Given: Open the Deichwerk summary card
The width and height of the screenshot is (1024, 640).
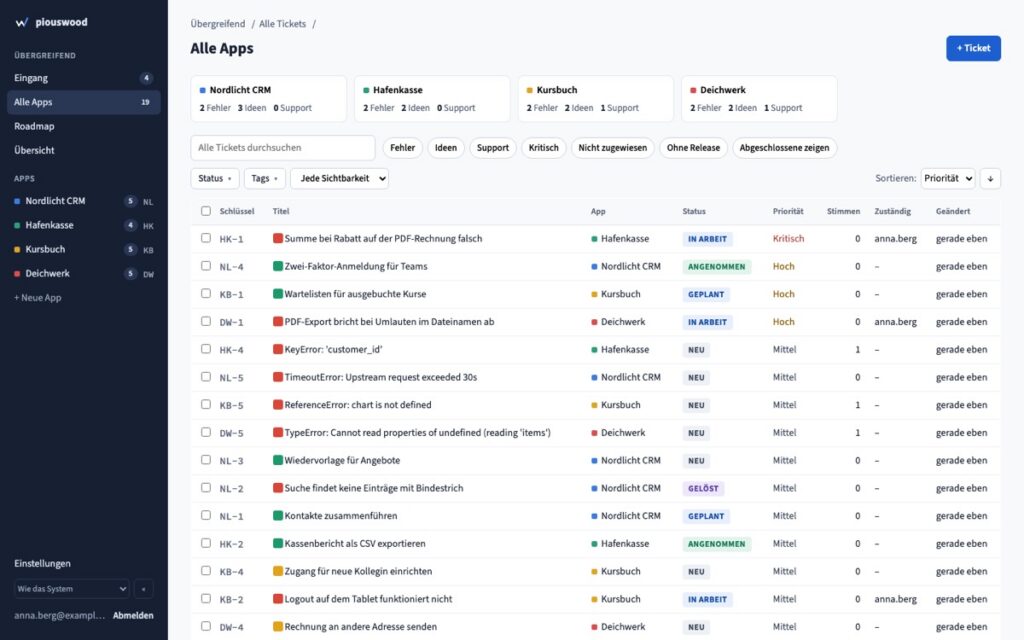Looking at the screenshot, I should [759, 99].
